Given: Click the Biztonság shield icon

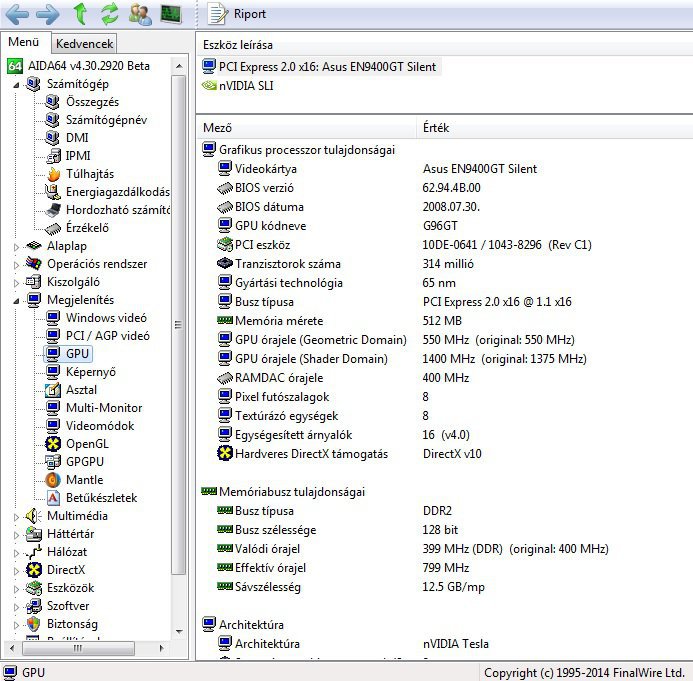Looking at the screenshot, I should [x=34, y=624].
